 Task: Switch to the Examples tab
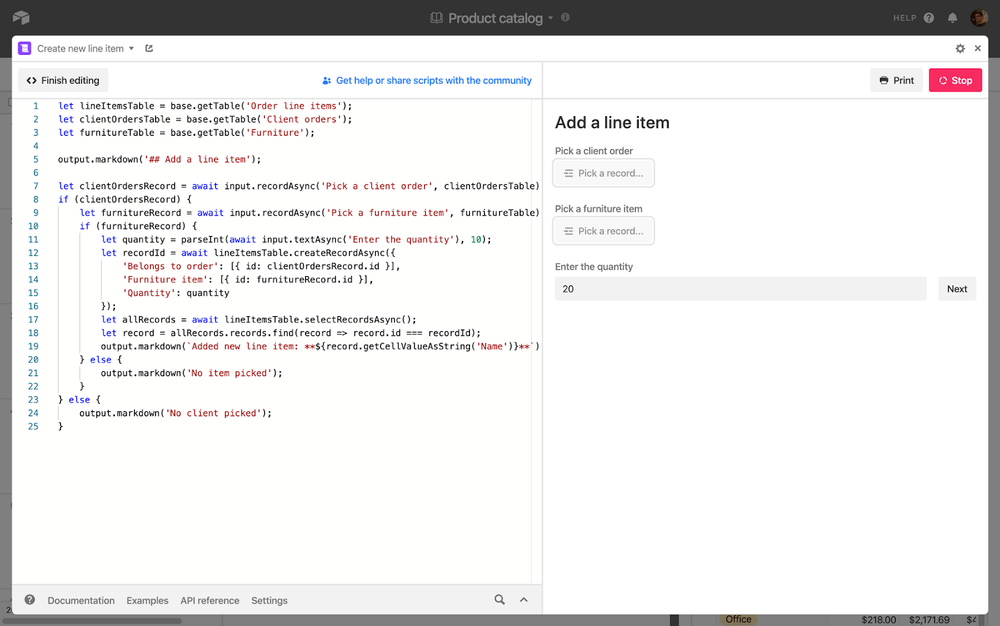coord(147,600)
